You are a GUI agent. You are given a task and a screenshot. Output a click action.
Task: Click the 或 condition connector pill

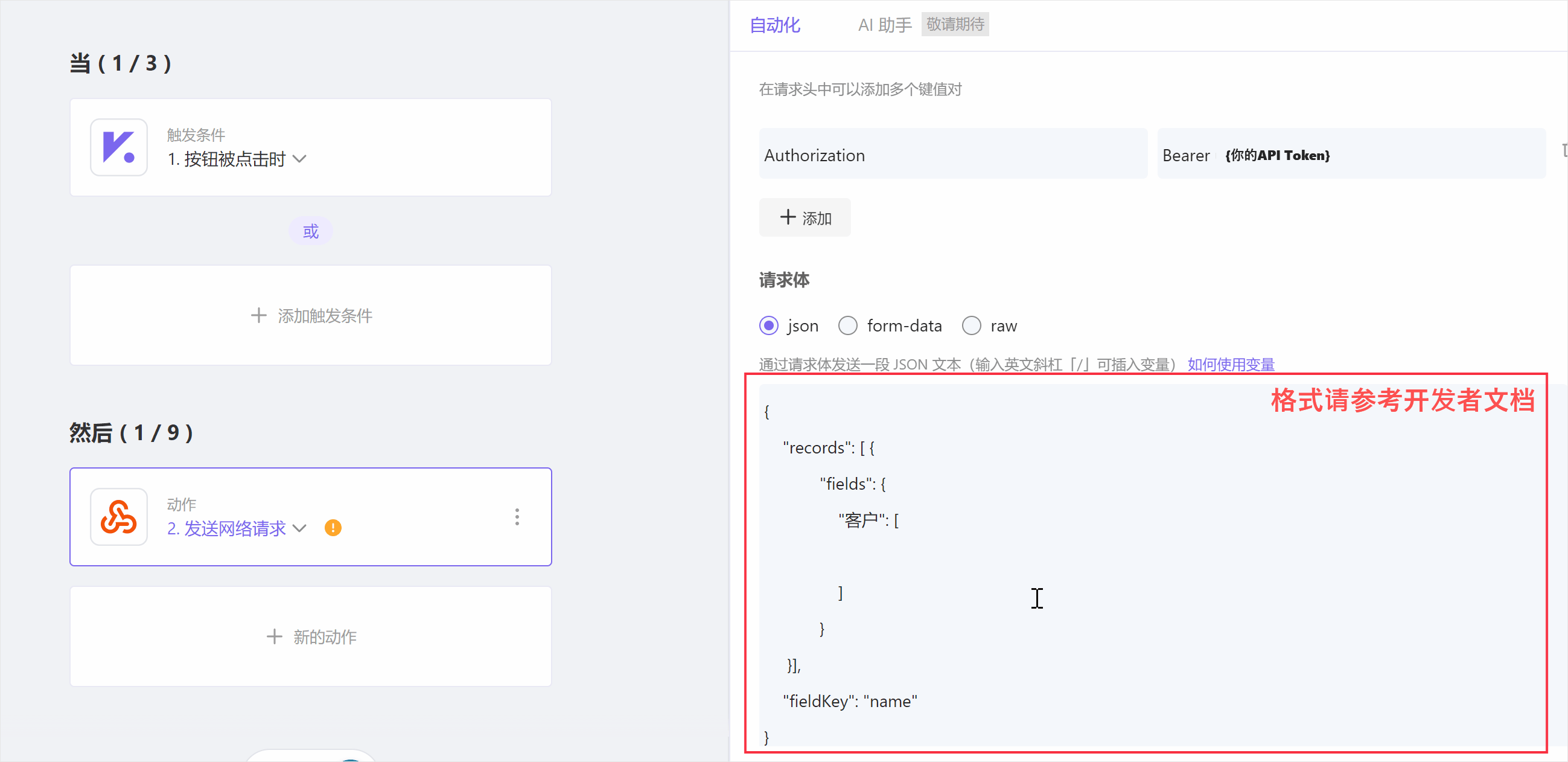(x=310, y=230)
